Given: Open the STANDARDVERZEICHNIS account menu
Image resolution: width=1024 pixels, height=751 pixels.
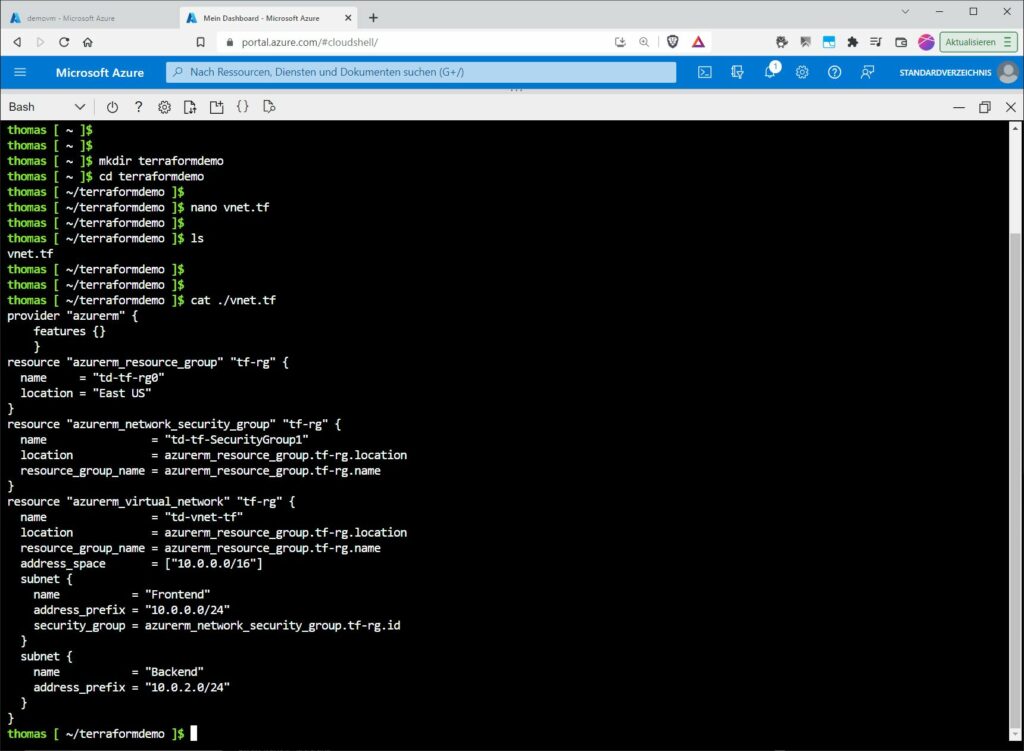Looking at the screenshot, I should pos(959,72).
